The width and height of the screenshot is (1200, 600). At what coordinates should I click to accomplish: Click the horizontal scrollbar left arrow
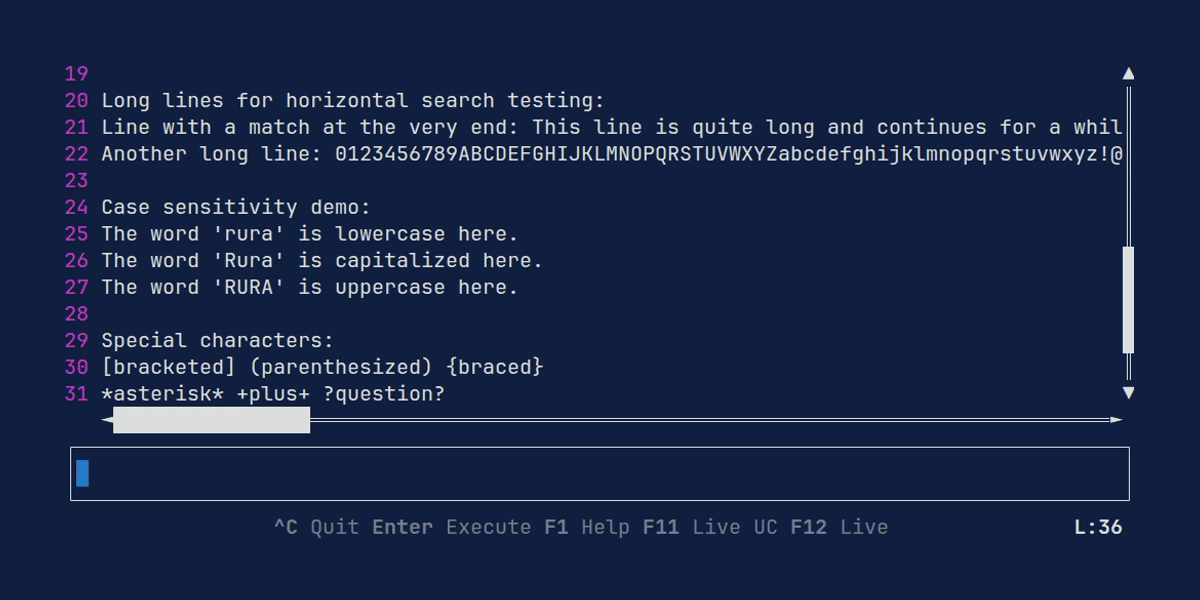point(107,420)
